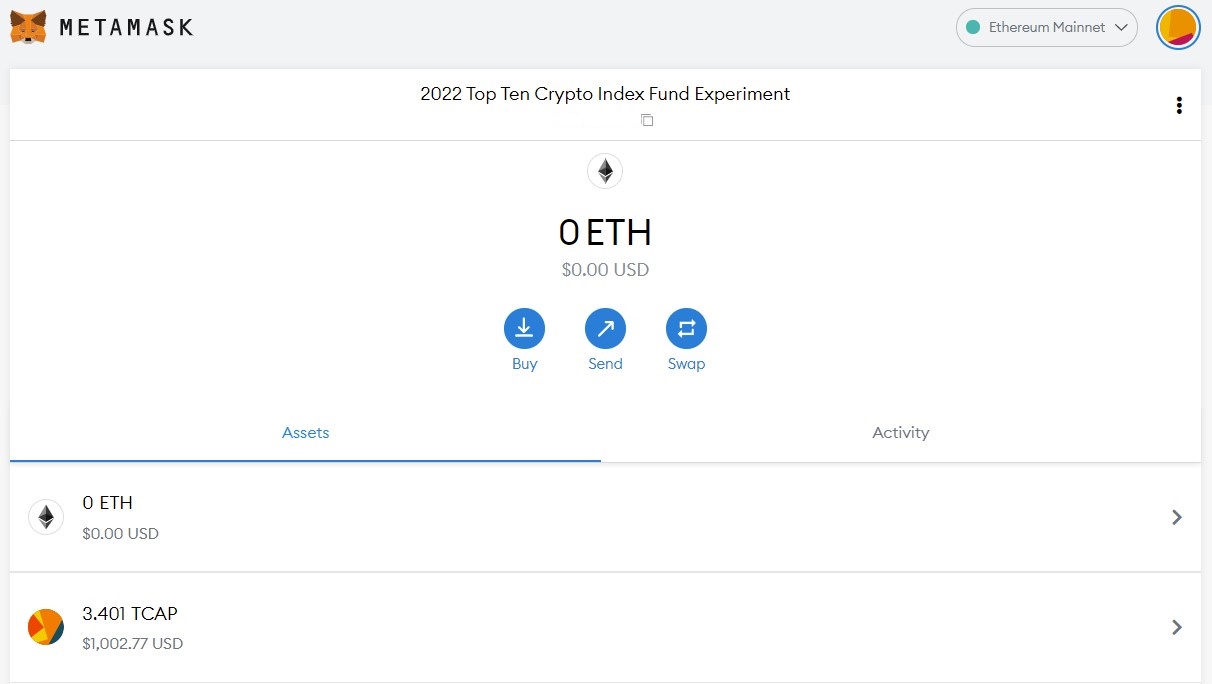Viewport: 1212px width, 684px height.
Task: Click the '$0.00 USD' value under main balance
Action: [x=605, y=270]
